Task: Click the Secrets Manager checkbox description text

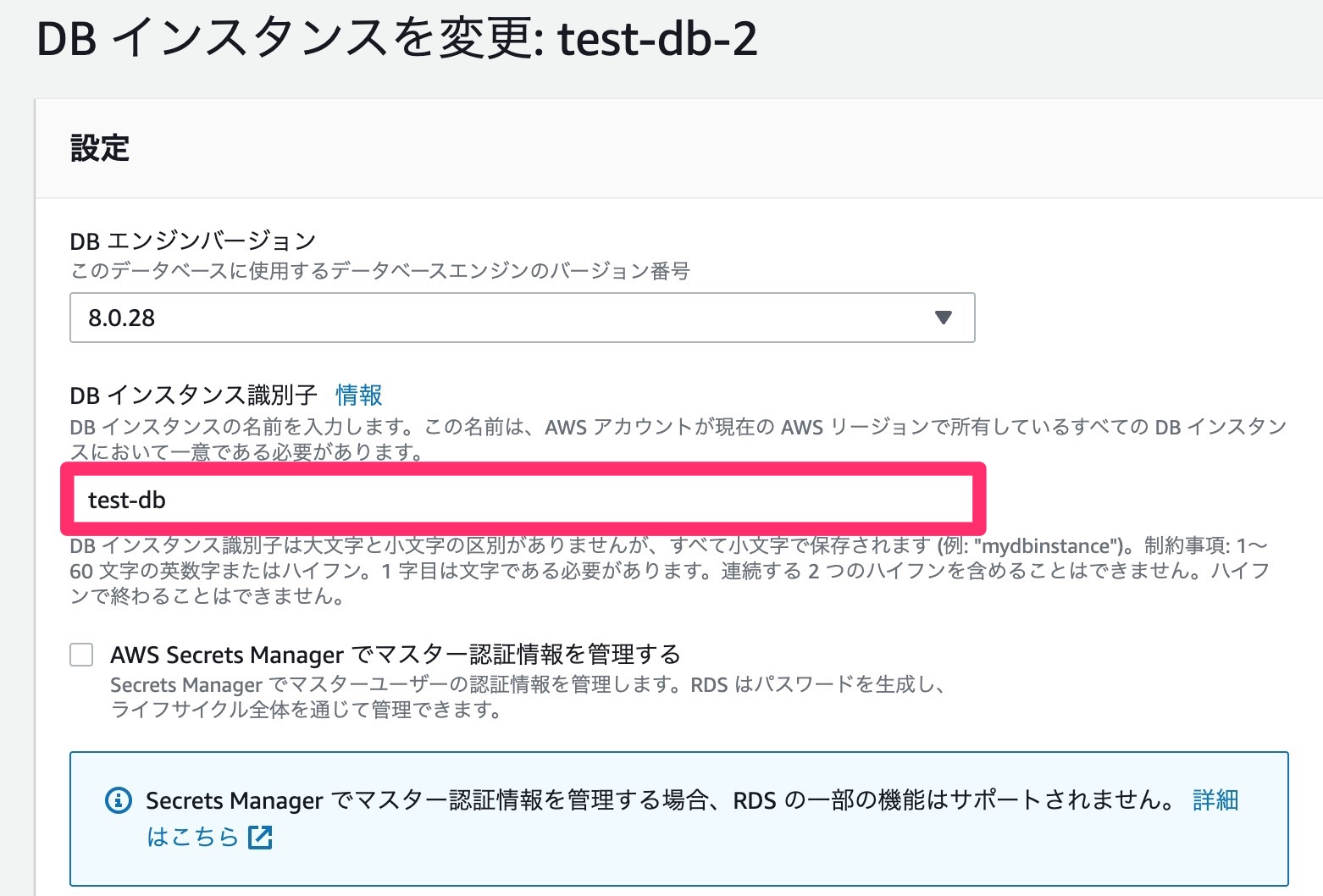Action: pyautogui.click(x=525, y=696)
